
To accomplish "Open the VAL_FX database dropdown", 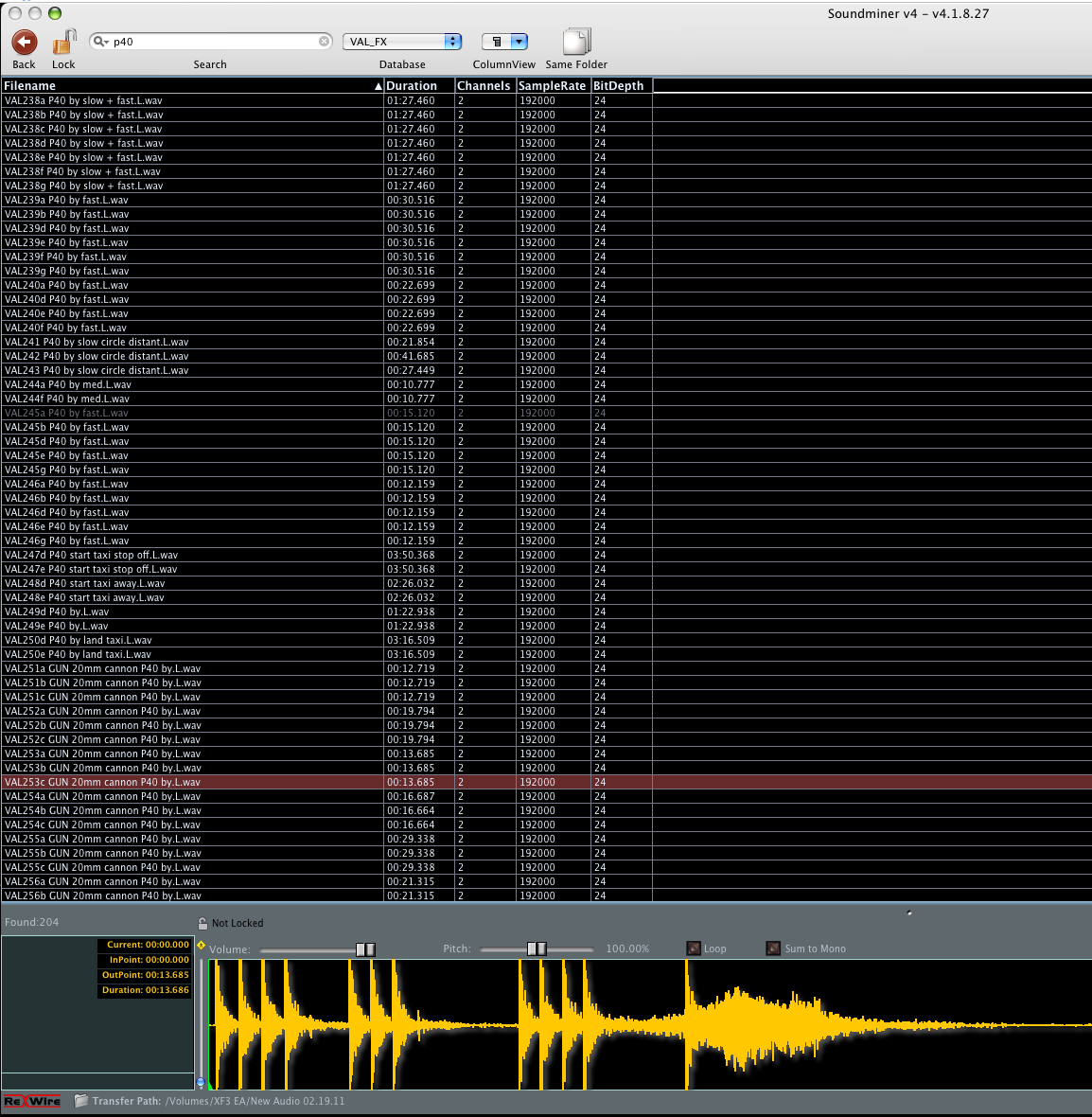I will pyautogui.click(x=402, y=42).
